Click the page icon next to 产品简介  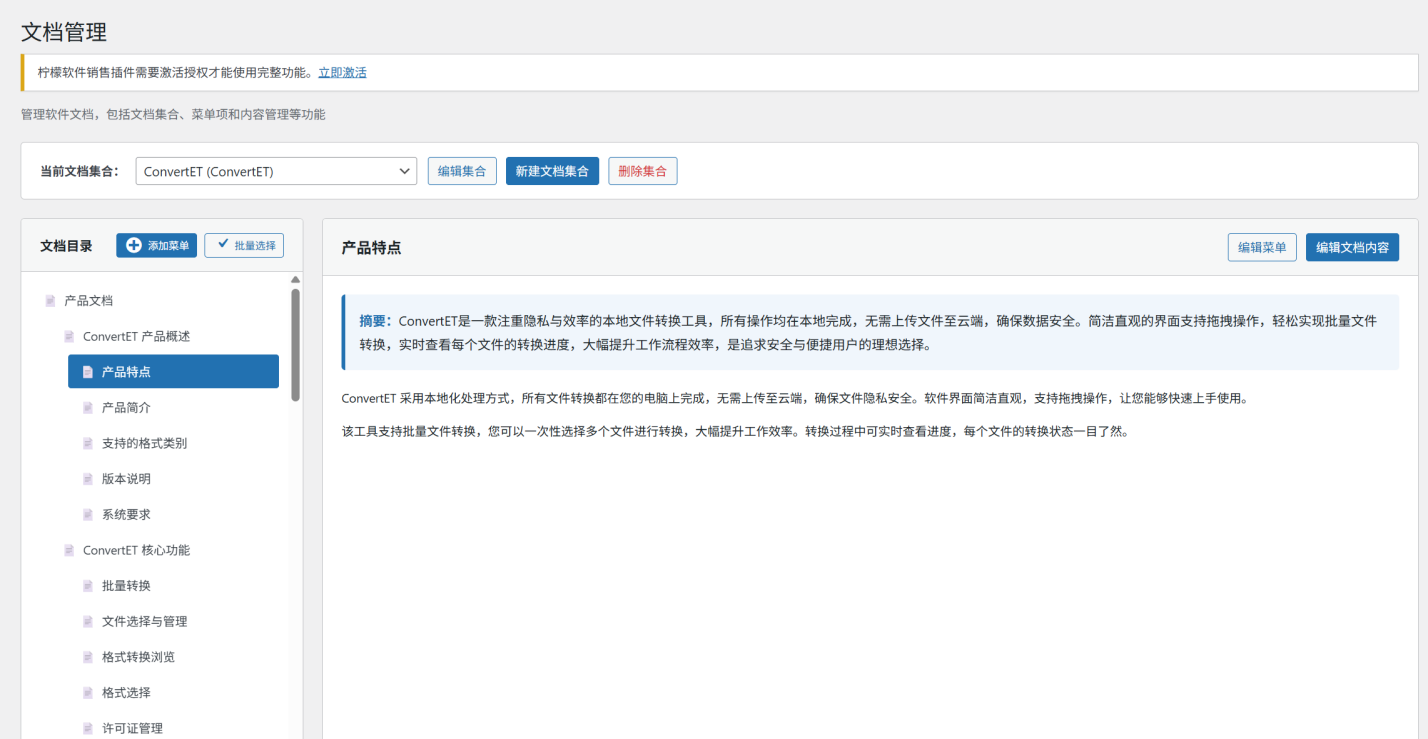(x=88, y=408)
